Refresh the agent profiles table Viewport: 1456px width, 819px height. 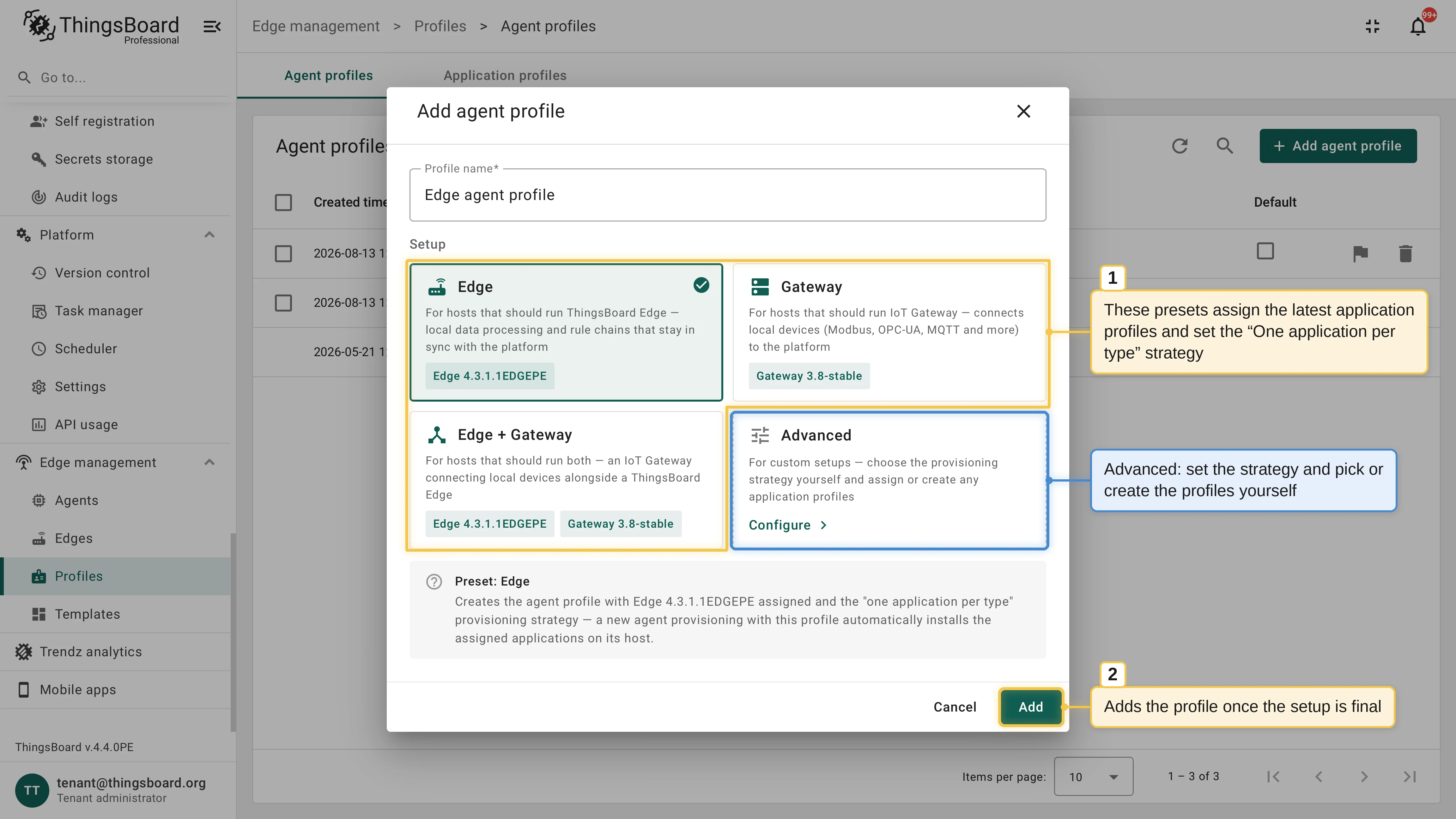[x=1180, y=146]
